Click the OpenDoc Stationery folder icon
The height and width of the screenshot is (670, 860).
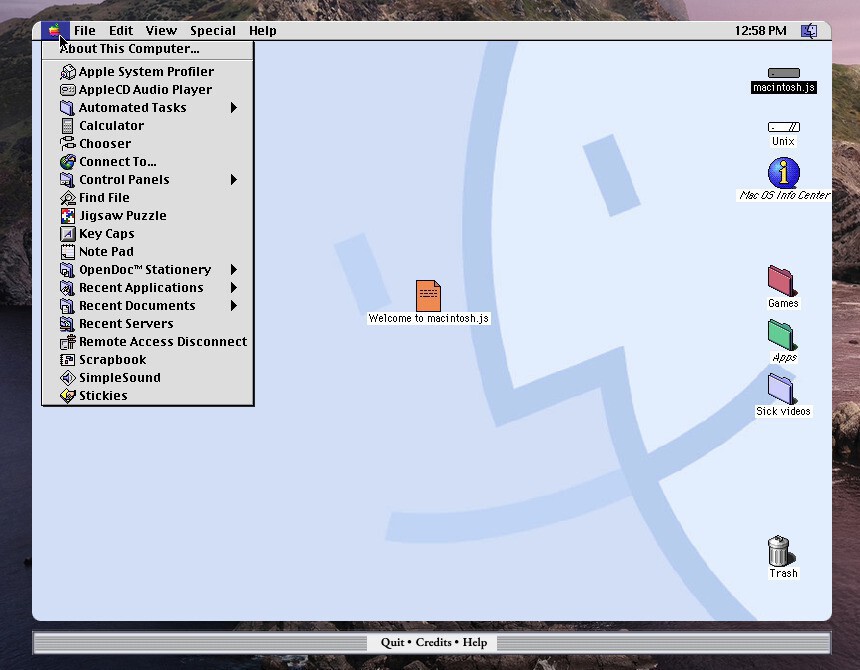click(67, 270)
